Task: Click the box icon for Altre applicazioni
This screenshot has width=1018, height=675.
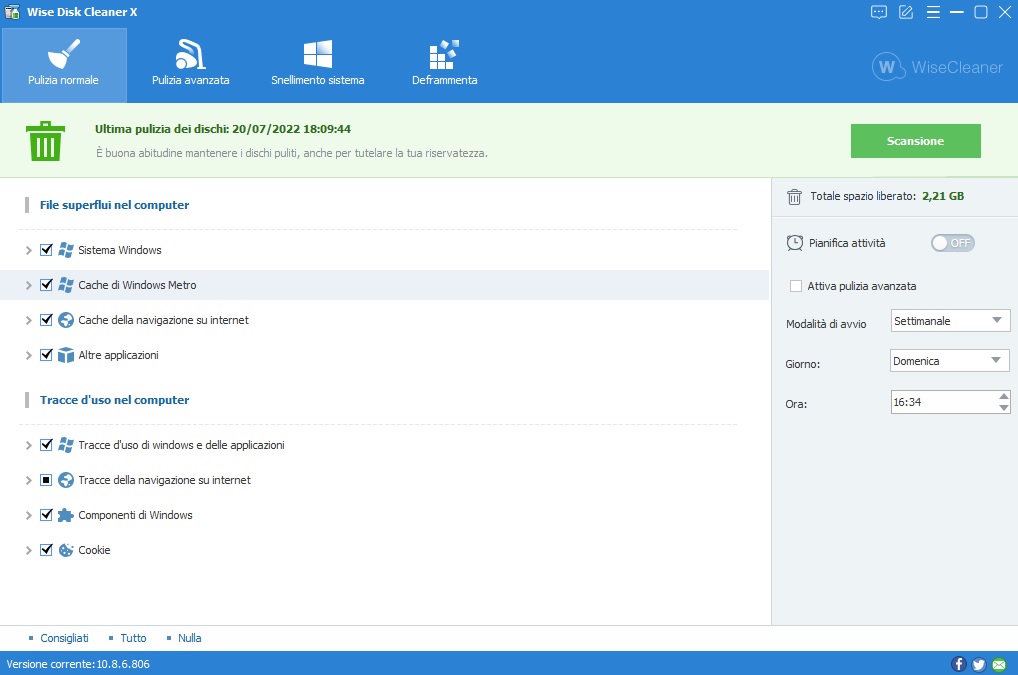Action: (66, 355)
